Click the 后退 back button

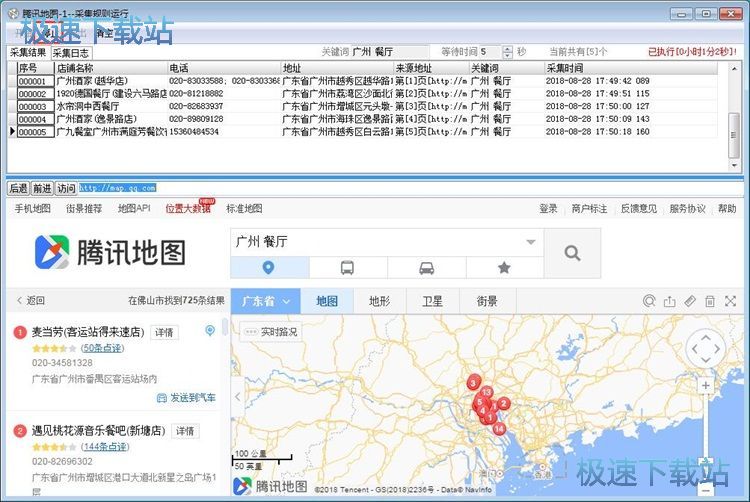[19, 188]
